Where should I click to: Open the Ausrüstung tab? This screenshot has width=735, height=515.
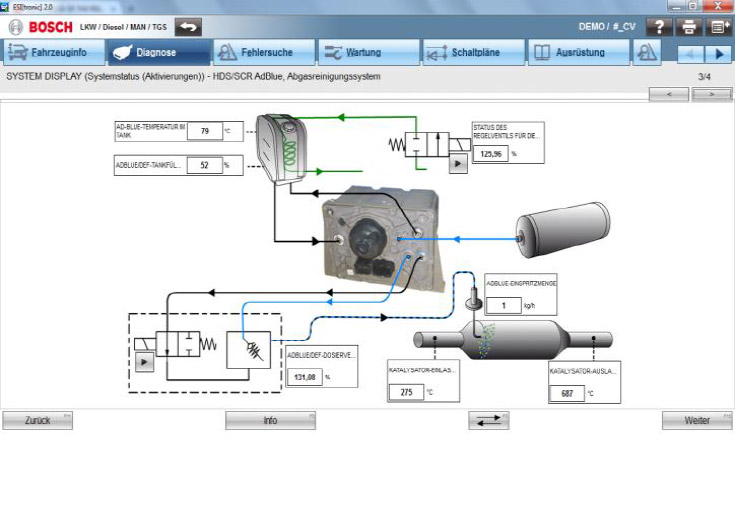[x=578, y=52]
